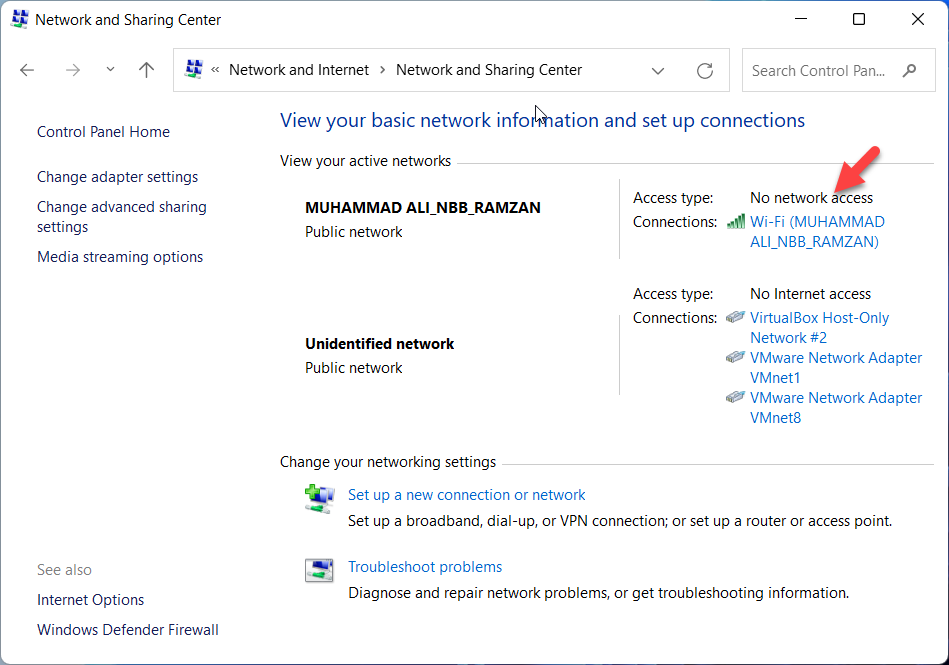Open the recent locations dropdown arrow
Viewport: 949px width, 665px height.
(x=110, y=70)
